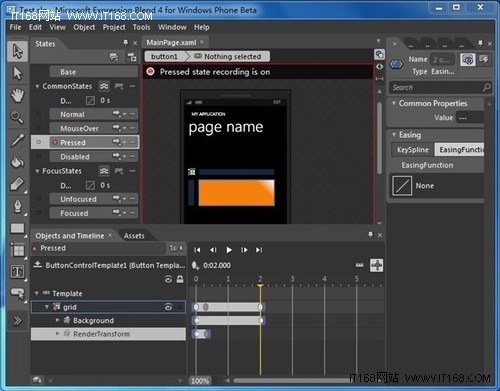Play the timeline animation

[x=229, y=250]
